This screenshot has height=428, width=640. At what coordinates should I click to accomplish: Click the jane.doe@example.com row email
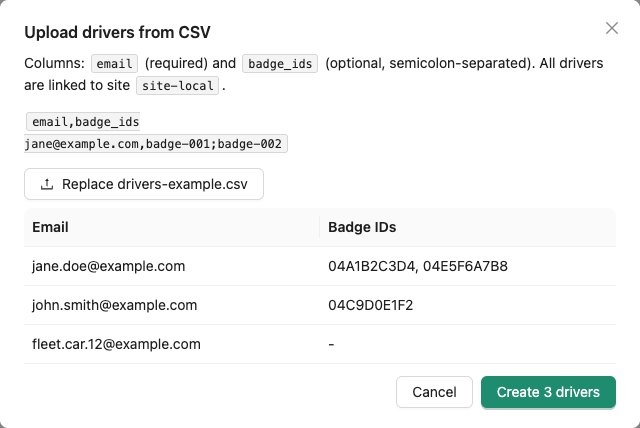pos(109,266)
